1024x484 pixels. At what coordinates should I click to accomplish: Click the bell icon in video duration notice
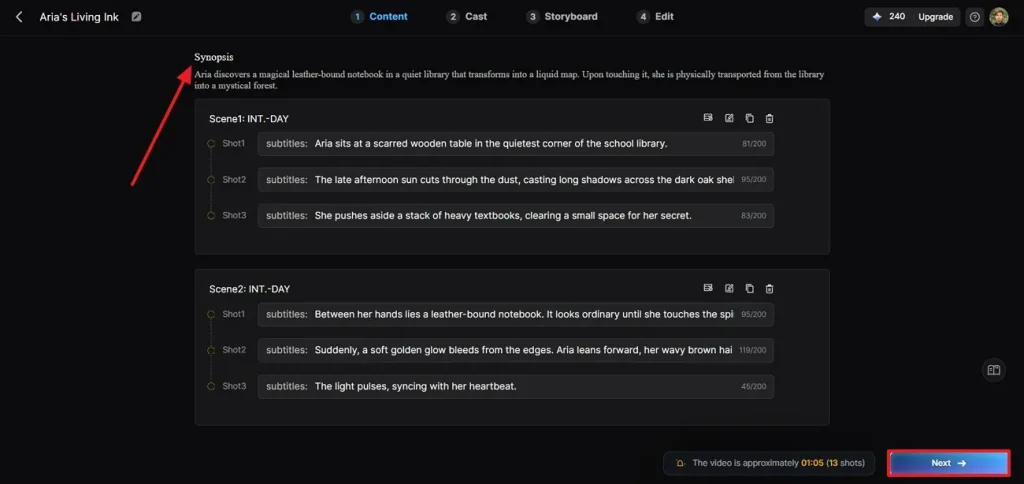point(680,463)
